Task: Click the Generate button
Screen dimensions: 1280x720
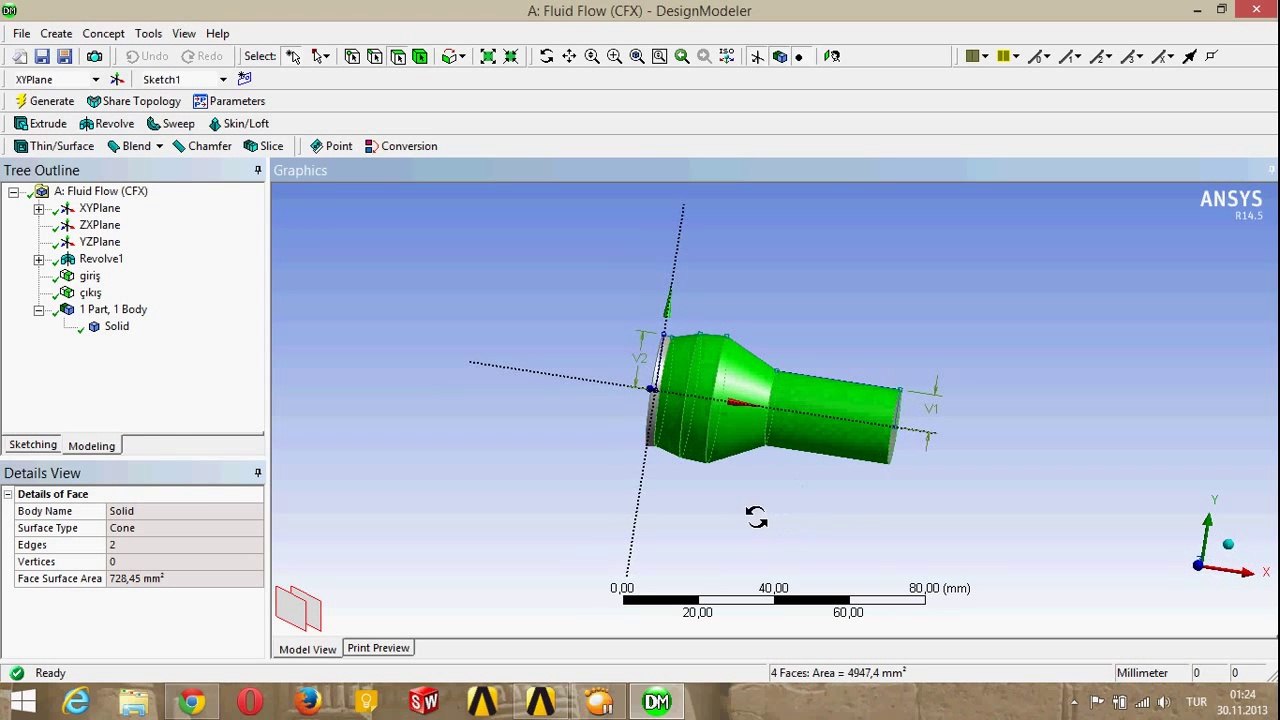Action: point(44,101)
